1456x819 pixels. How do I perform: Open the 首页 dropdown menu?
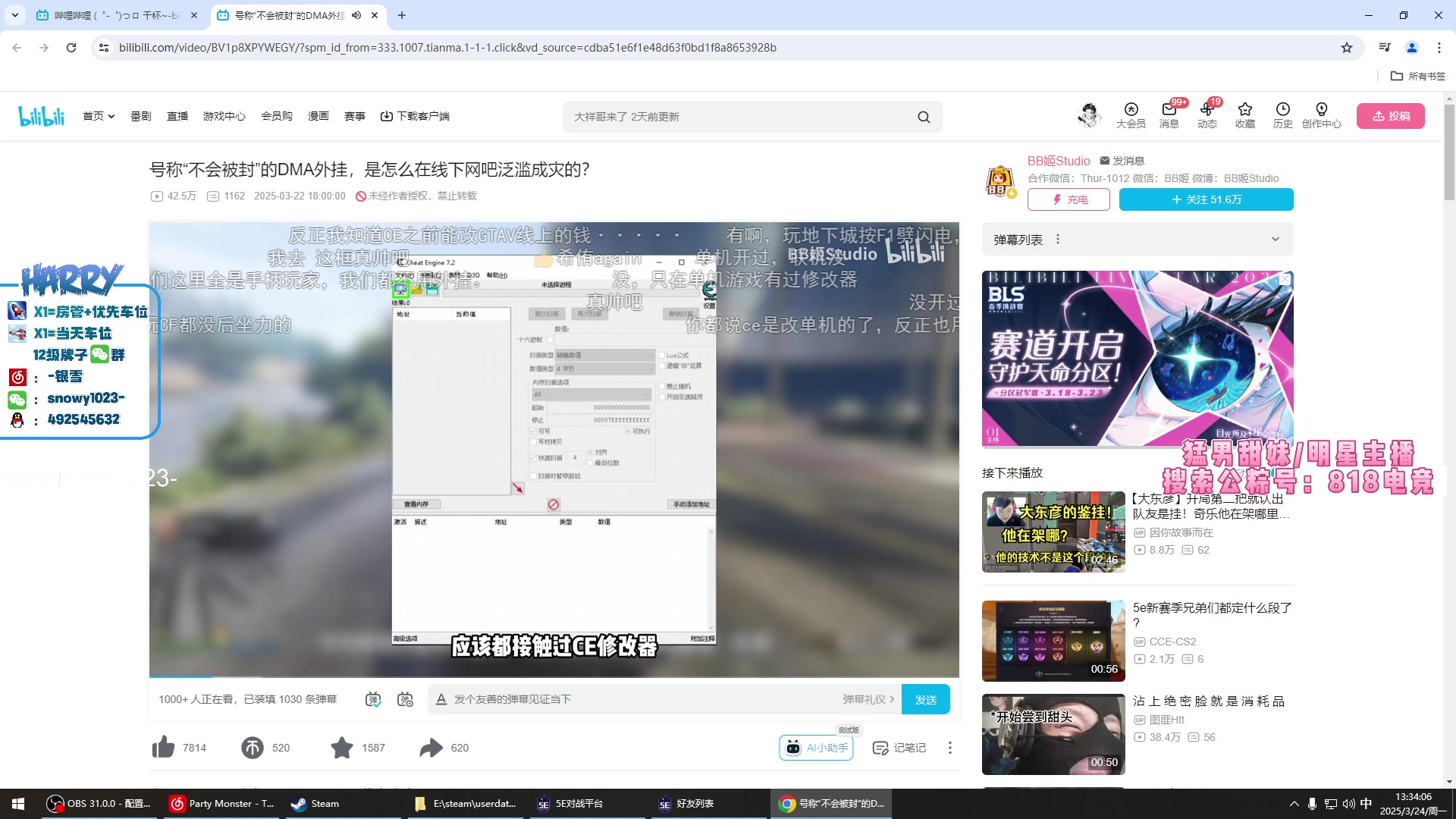(99, 116)
